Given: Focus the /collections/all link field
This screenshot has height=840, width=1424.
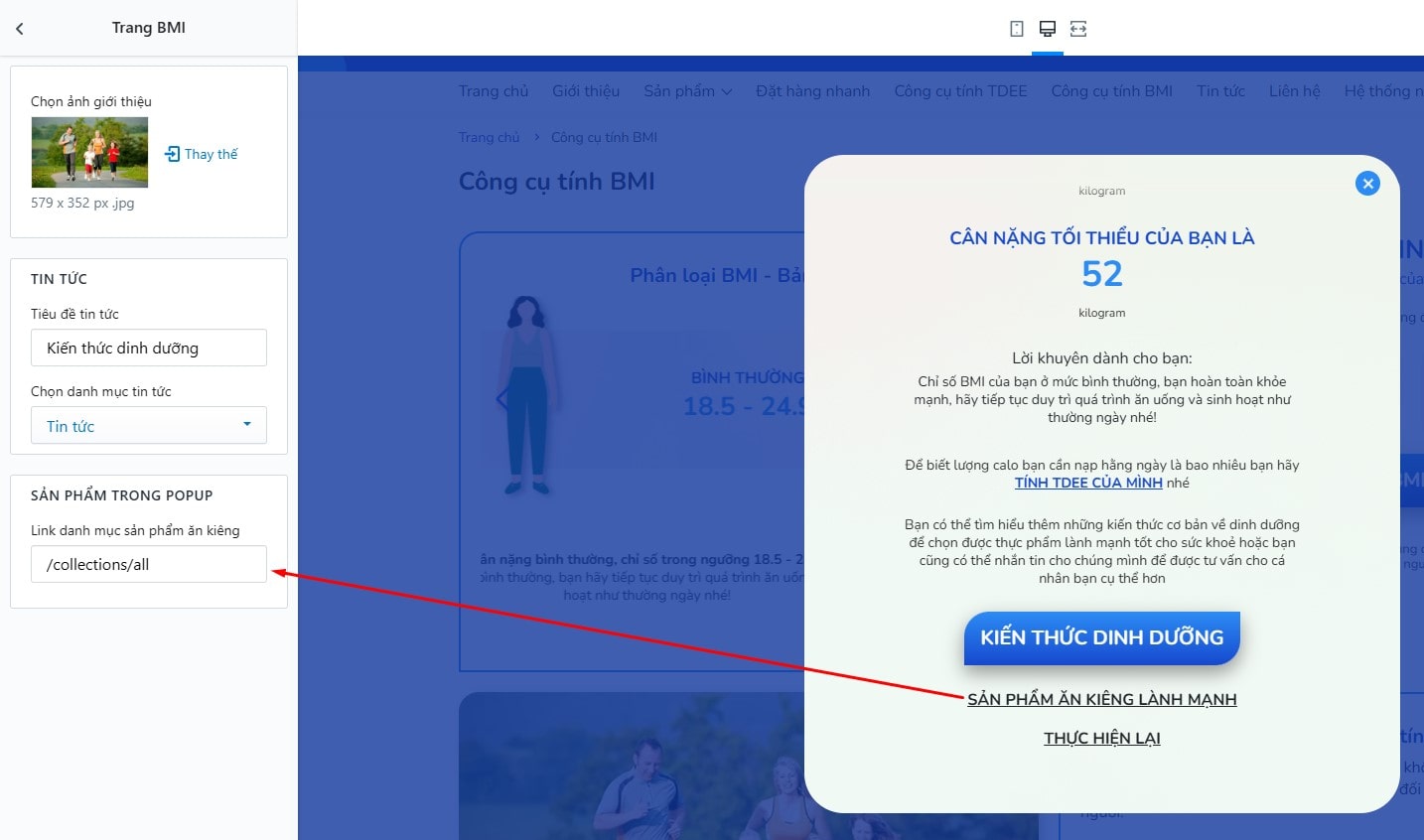Looking at the screenshot, I should point(149,564).
